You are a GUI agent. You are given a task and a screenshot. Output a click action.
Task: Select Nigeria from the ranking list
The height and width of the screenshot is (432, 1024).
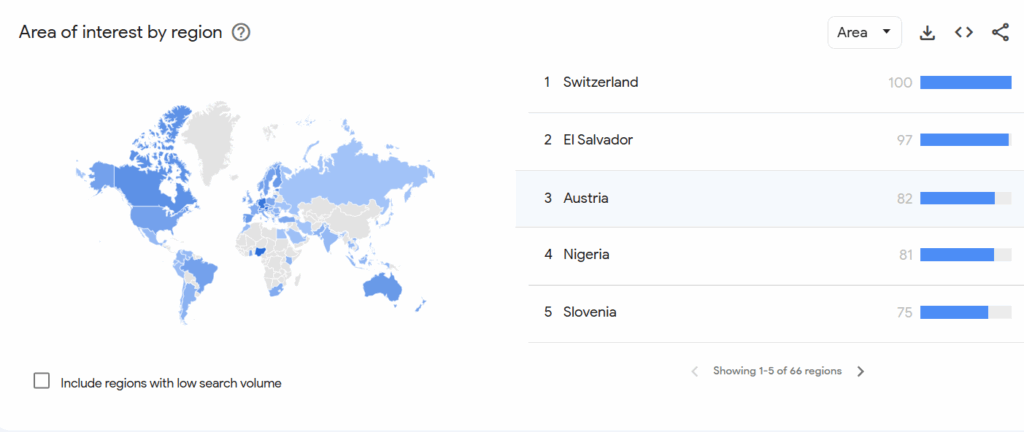pos(586,255)
